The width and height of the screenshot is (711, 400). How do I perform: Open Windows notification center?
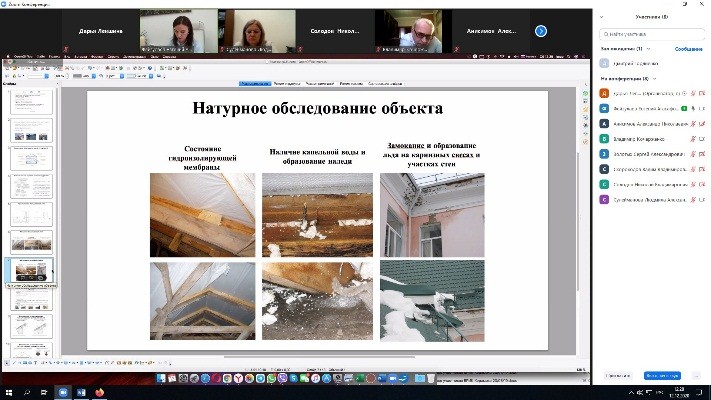tap(701, 393)
